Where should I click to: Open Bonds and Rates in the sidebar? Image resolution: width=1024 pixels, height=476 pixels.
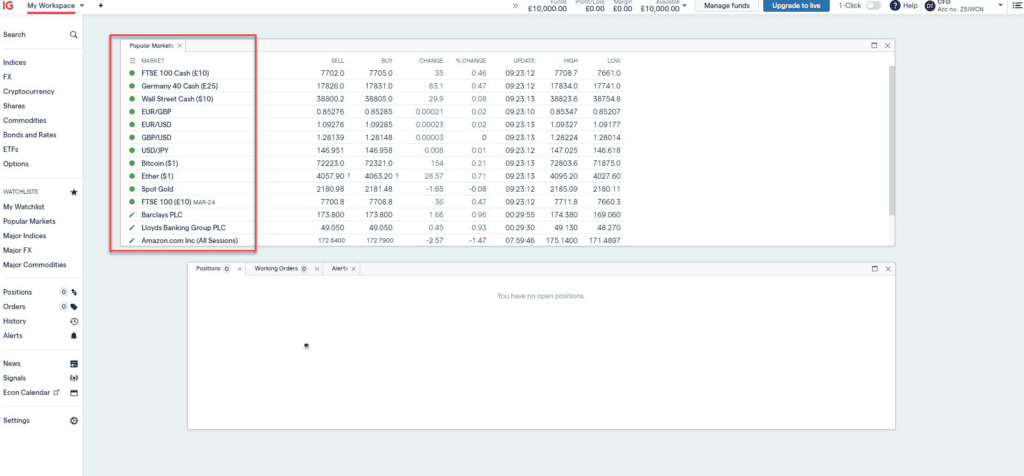29,135
